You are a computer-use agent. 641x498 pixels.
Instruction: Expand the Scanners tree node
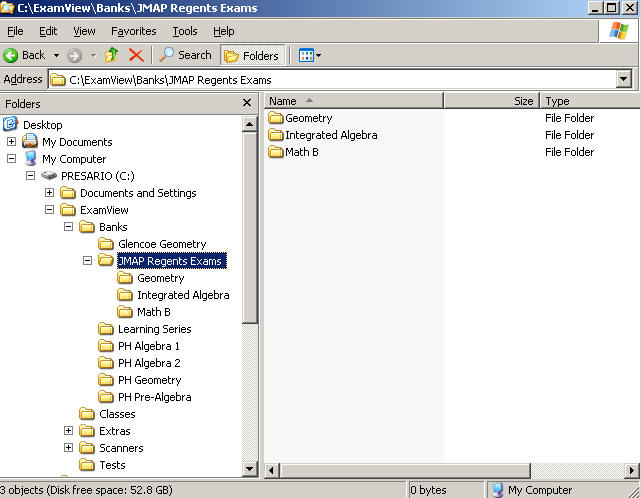68,448
